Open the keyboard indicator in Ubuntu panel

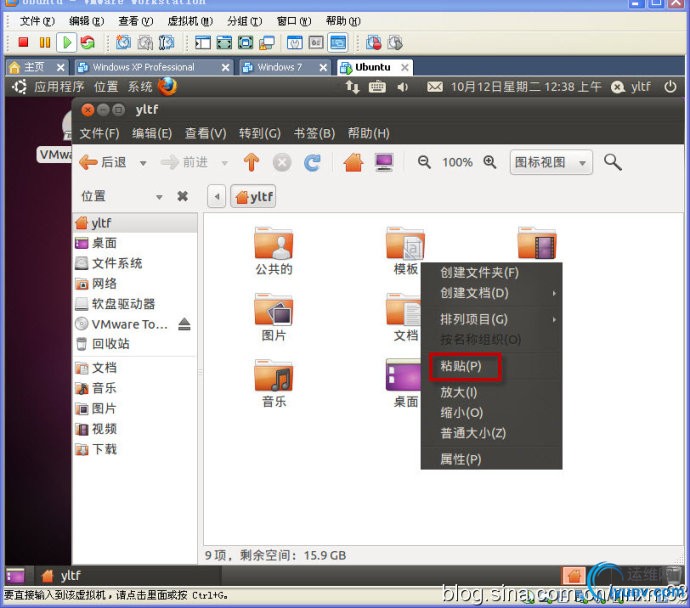click(377, 87)
